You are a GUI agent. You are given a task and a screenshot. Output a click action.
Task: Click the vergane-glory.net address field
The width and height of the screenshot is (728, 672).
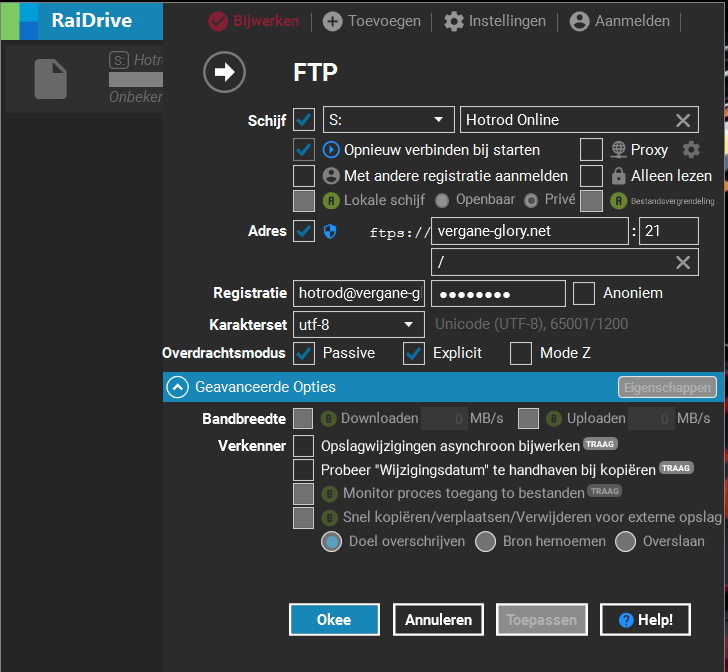coord(530,231)
